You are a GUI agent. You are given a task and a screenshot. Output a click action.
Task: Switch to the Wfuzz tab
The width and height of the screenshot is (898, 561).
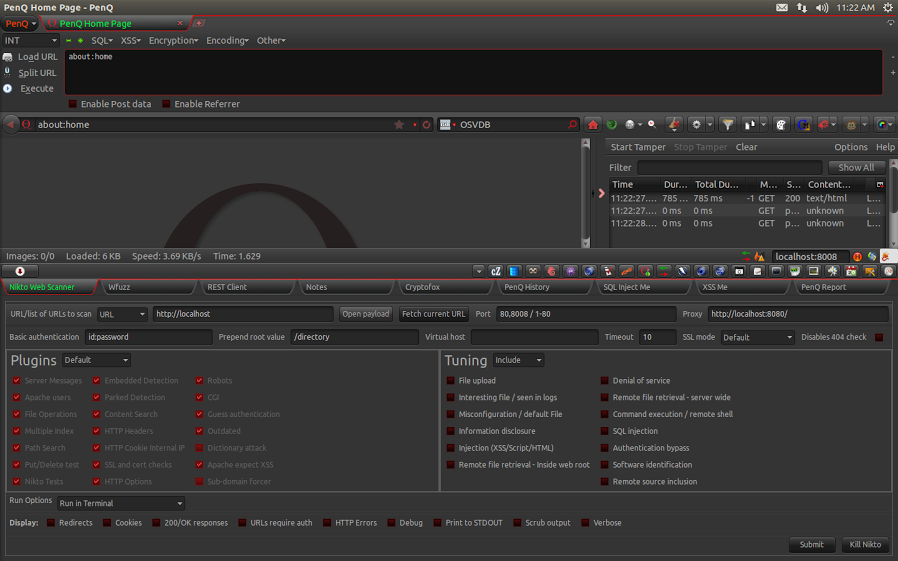[x=148, y=287]
